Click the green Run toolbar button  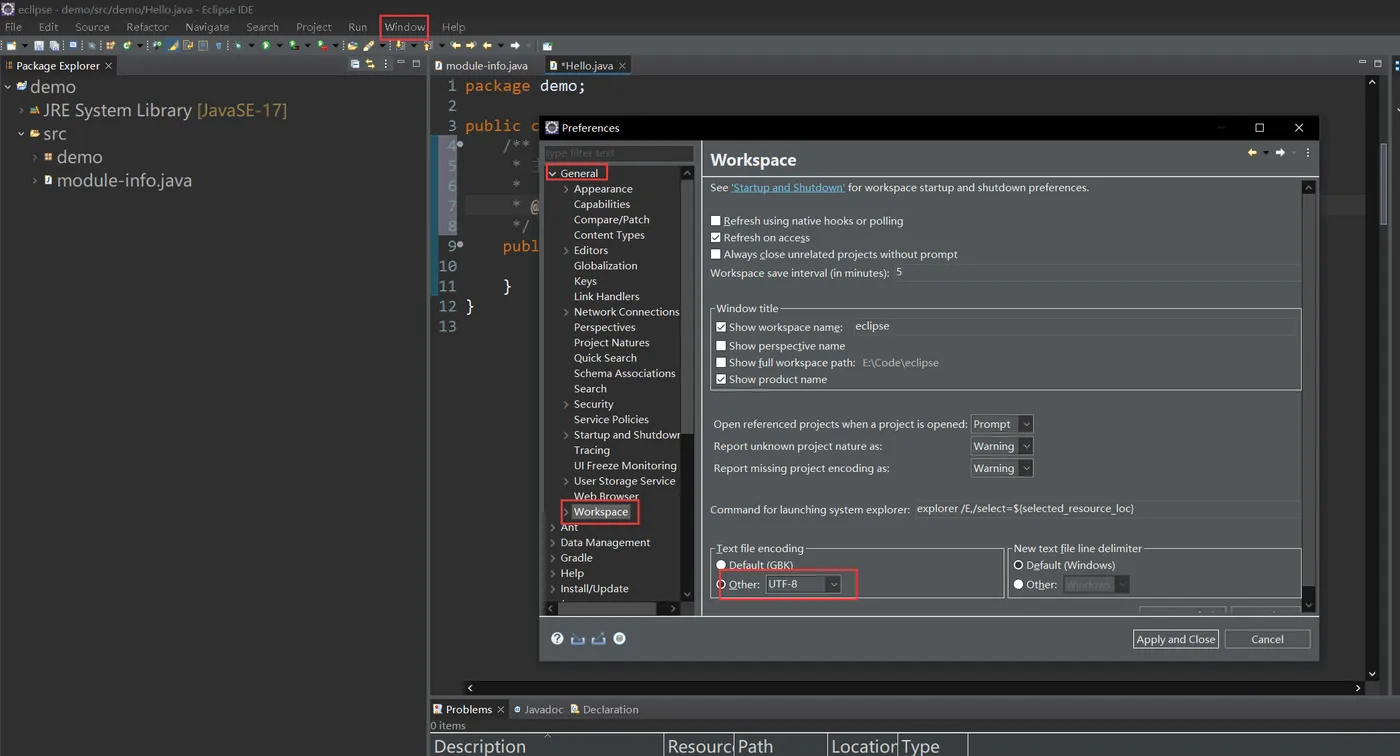(266, 46)
